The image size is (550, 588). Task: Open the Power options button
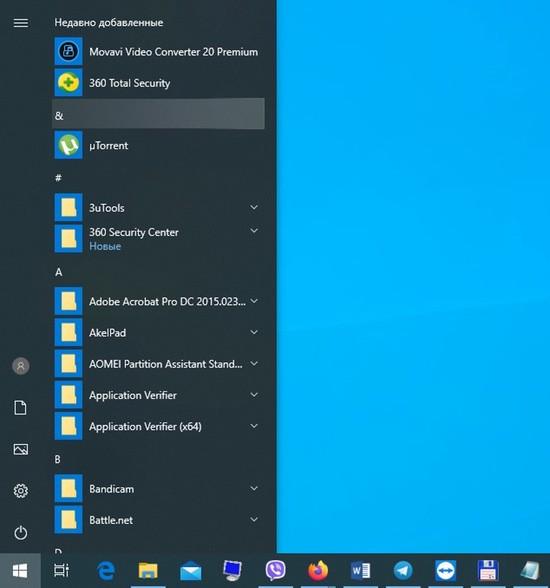21,532
